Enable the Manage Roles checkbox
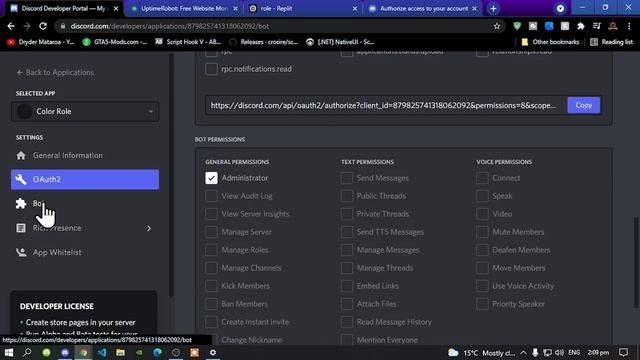Image resolution: width=640 pixels, height=360 pixels. pos(211,250)
